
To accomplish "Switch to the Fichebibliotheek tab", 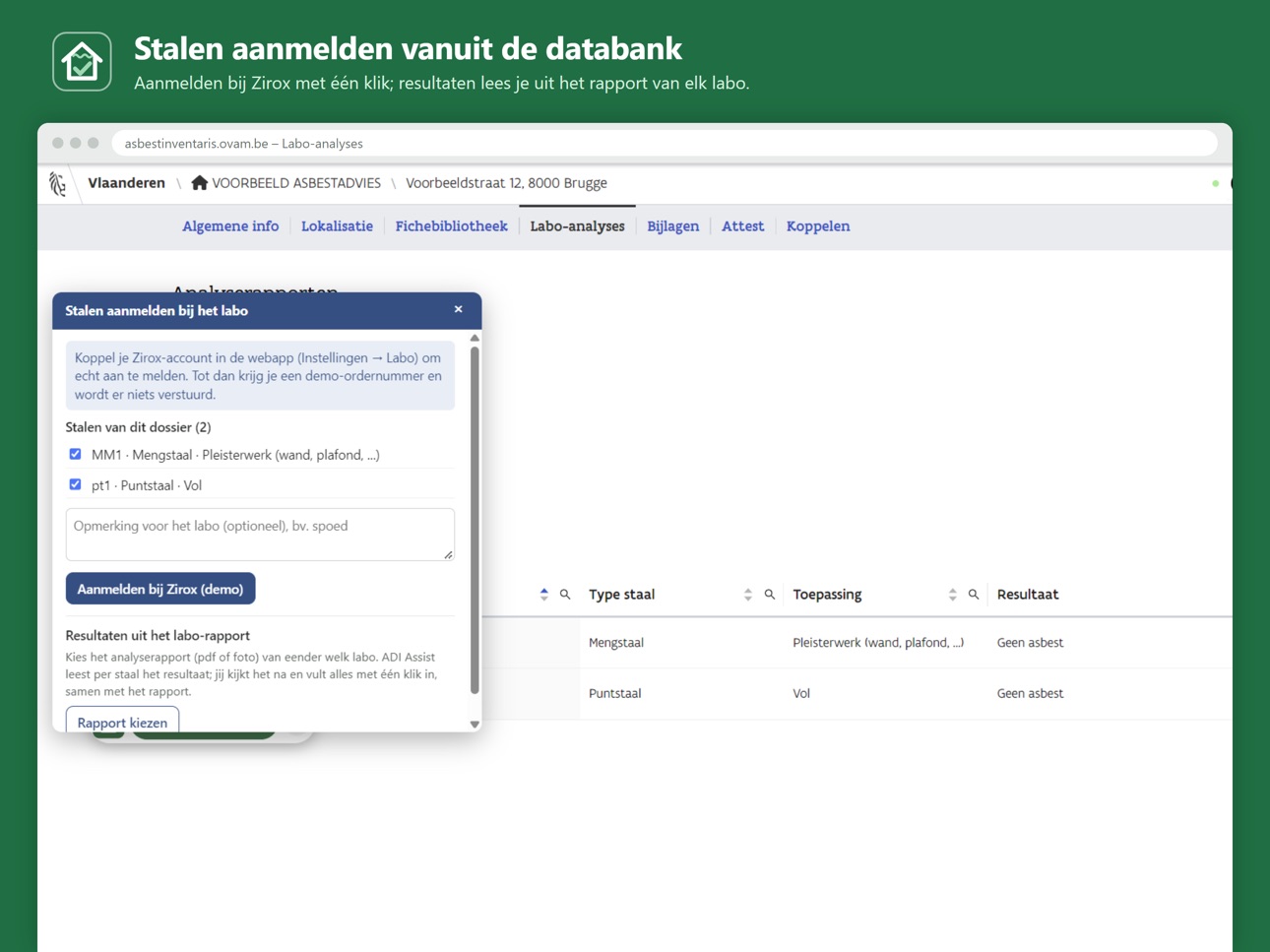I will (x=451, y=226).
